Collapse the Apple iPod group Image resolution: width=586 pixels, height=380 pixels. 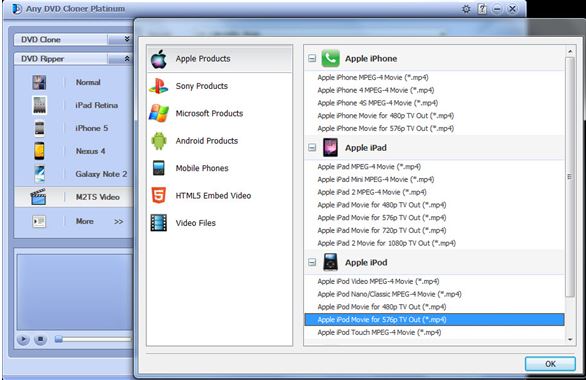pos(312,262)
